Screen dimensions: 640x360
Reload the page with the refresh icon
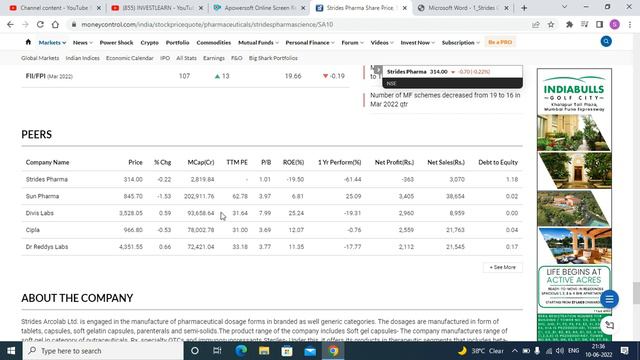(40, 24)
